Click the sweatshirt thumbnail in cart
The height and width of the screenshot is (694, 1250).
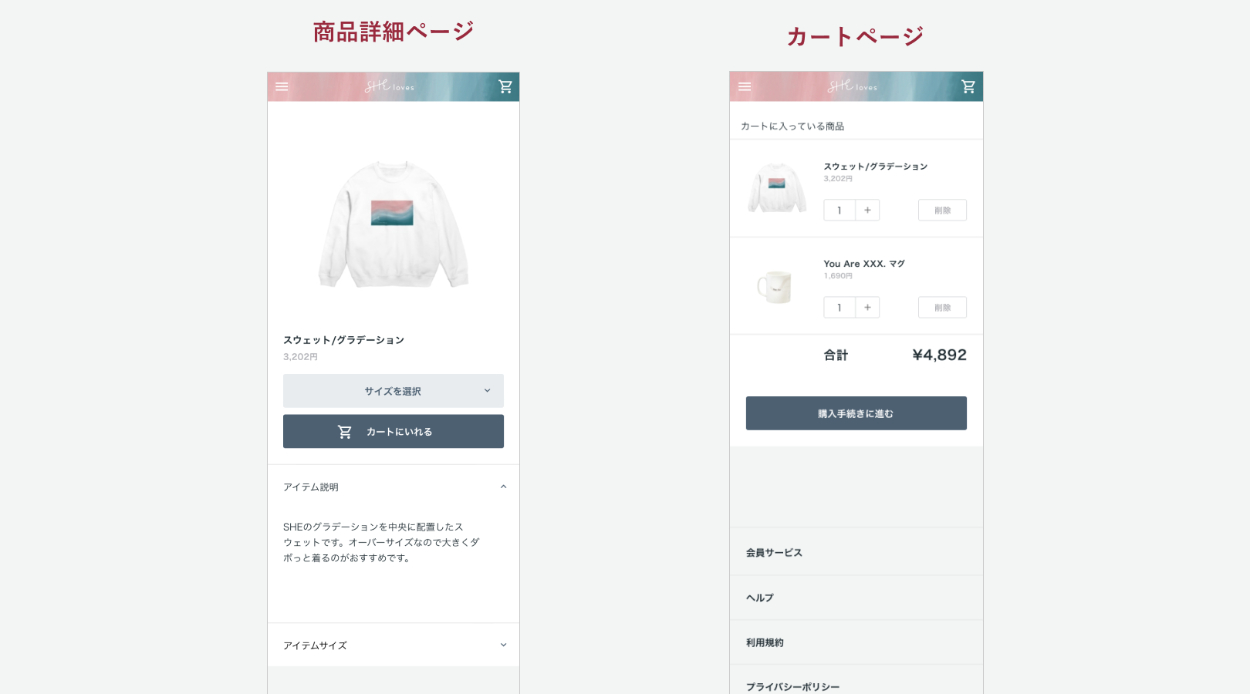777,187
